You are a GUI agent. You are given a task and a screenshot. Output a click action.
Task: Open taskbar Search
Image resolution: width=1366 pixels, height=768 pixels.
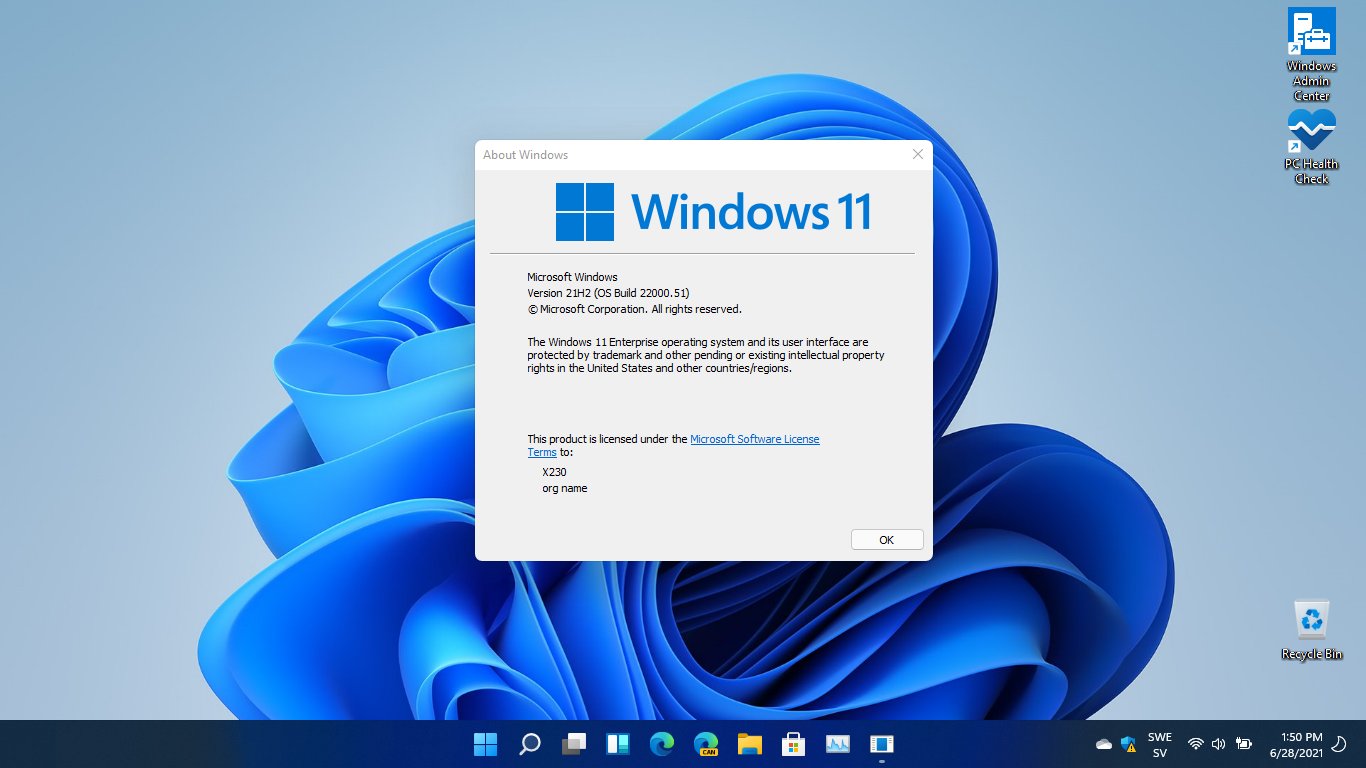tap(530, 744)
